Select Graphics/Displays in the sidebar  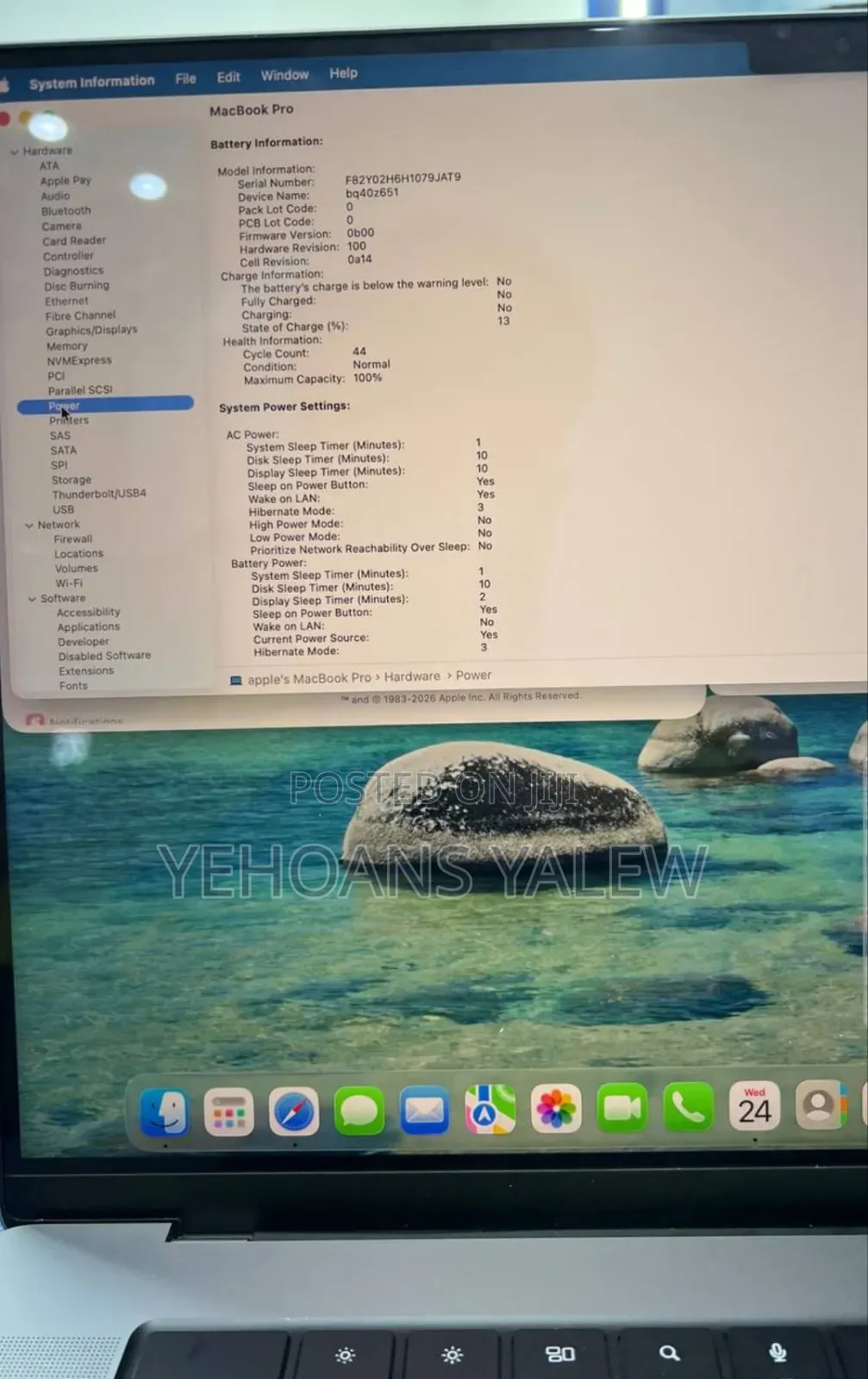click(91, 330)
